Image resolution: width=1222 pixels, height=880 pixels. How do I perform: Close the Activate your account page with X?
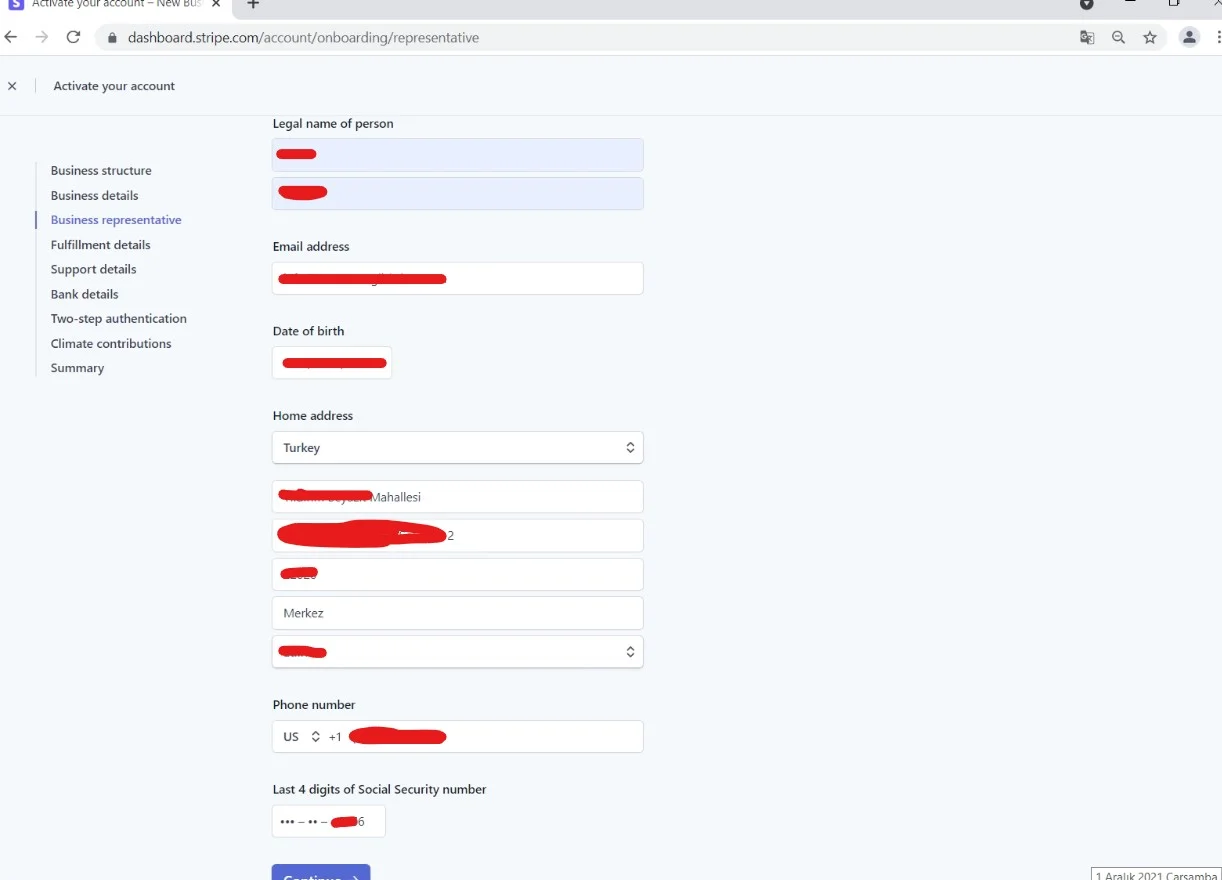pos(12,86)
